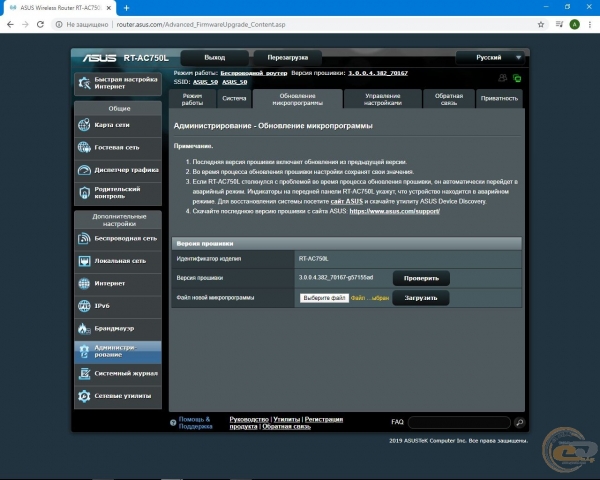Select Обновление микропрограммы tab
The height and width of the screenshot is (480, 600).
point(298,99)
